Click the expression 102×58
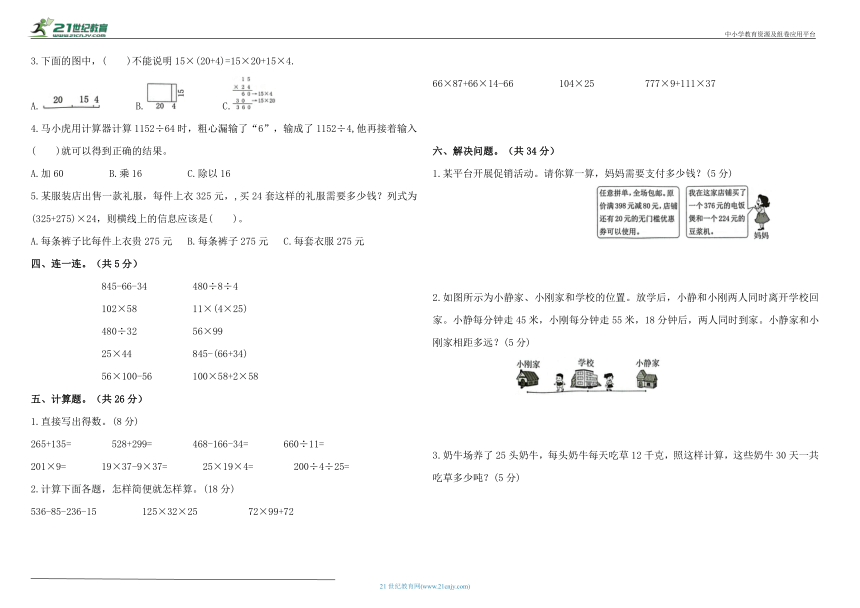 tap(119, 309)
